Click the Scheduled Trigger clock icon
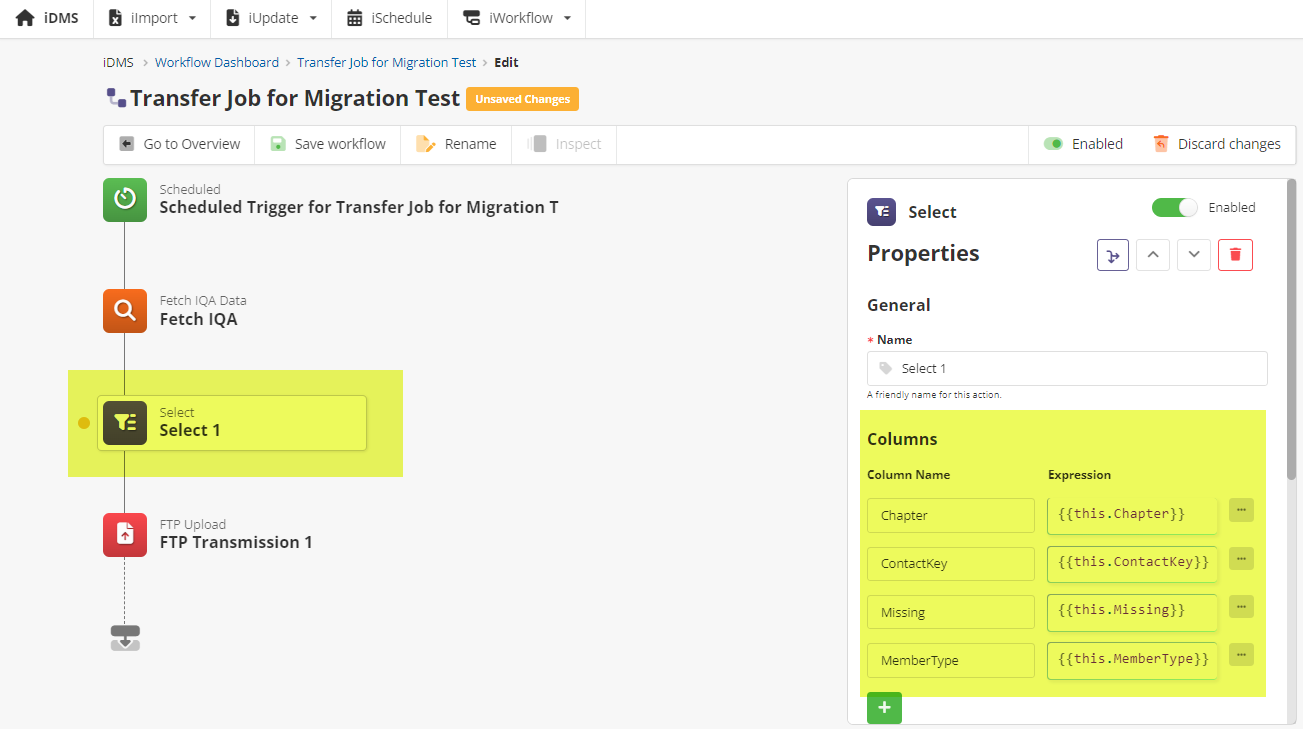This screenshot has height=729, width=1303. [125, 199]
